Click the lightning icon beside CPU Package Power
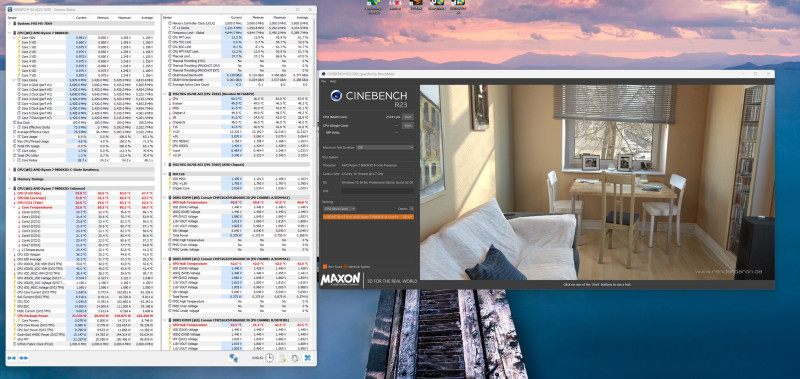This screenshot has width=800, height=379. (x=15, y=316)
